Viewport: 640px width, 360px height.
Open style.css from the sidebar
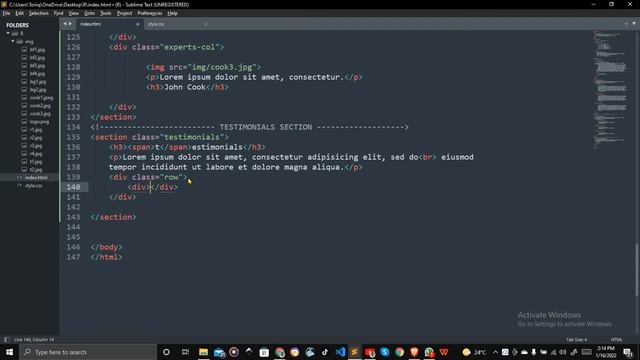(x=33, y=186)
